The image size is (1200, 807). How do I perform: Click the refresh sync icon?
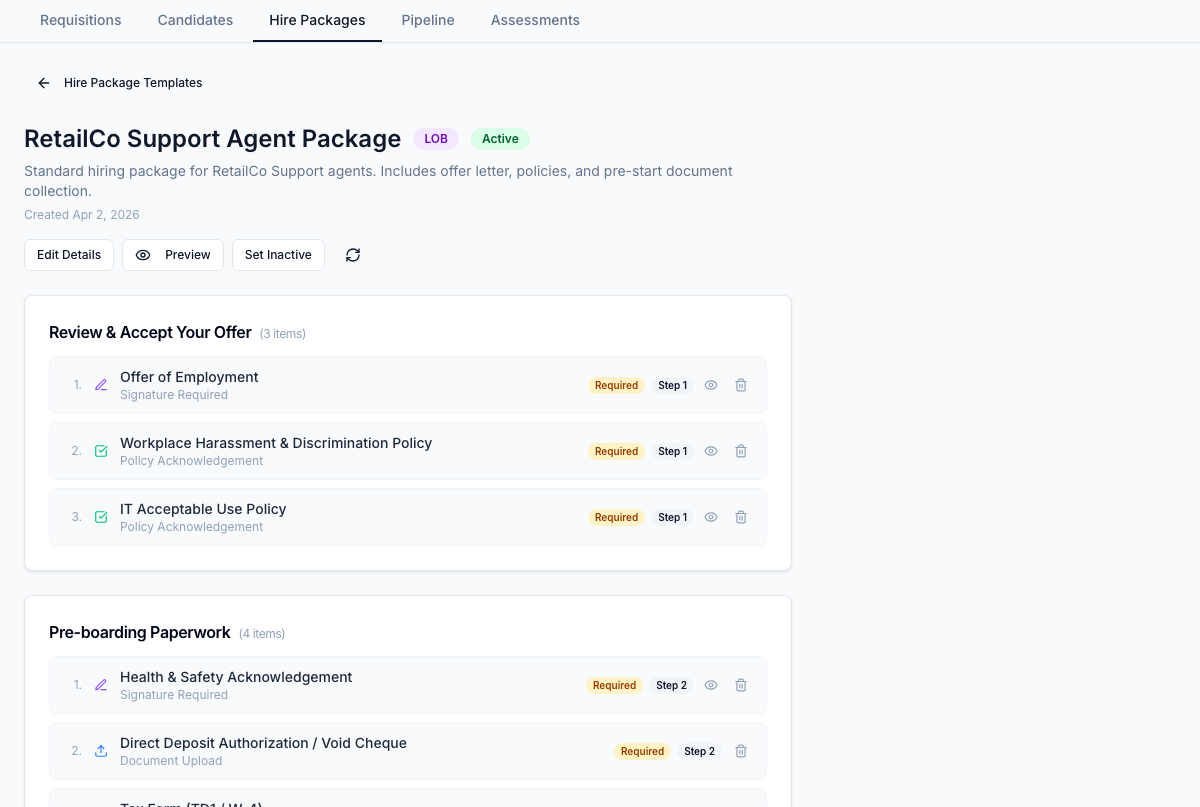(x=353, y=255)
